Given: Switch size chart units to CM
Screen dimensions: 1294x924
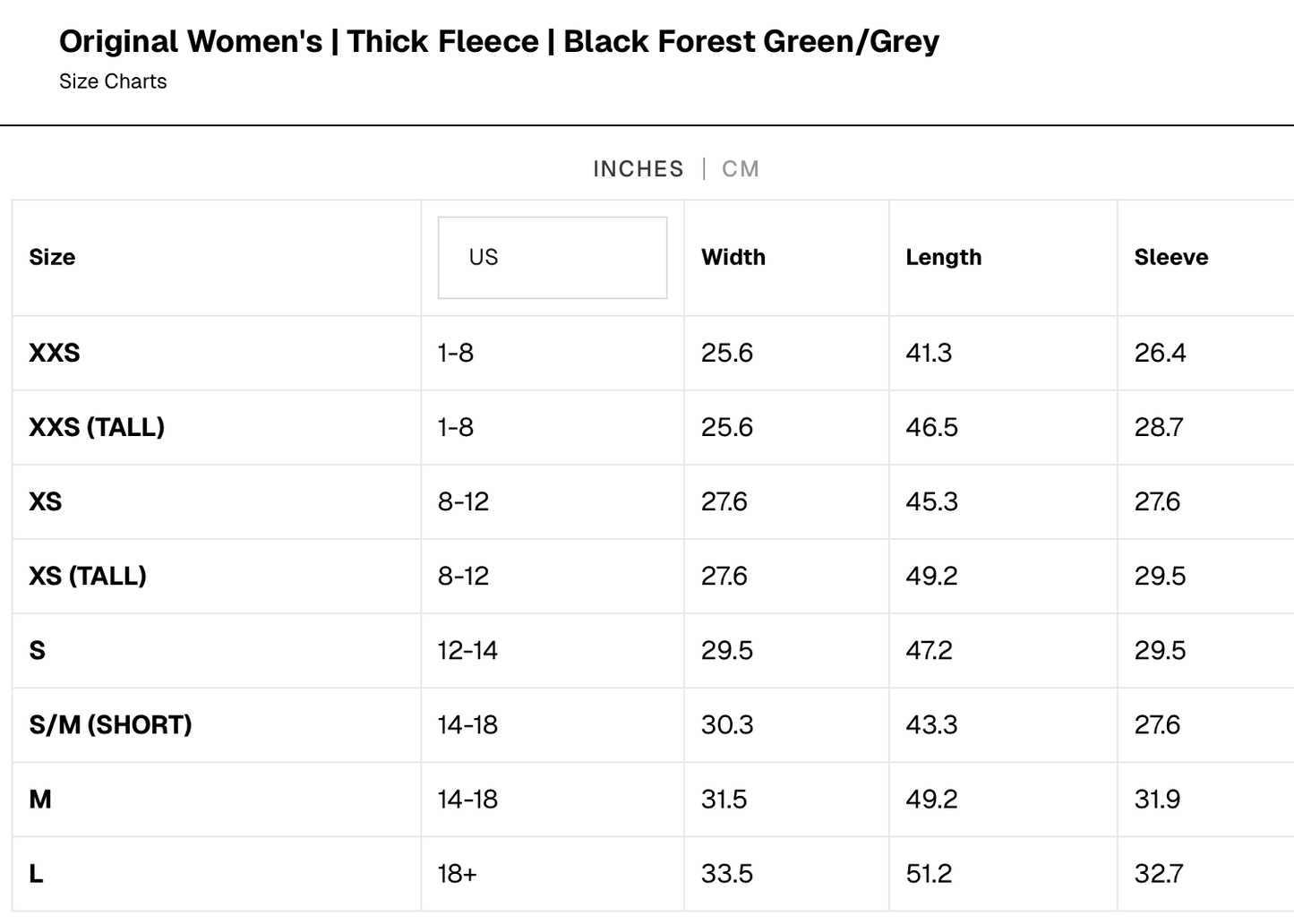Looking at the screenshot, I should [740, 169].
